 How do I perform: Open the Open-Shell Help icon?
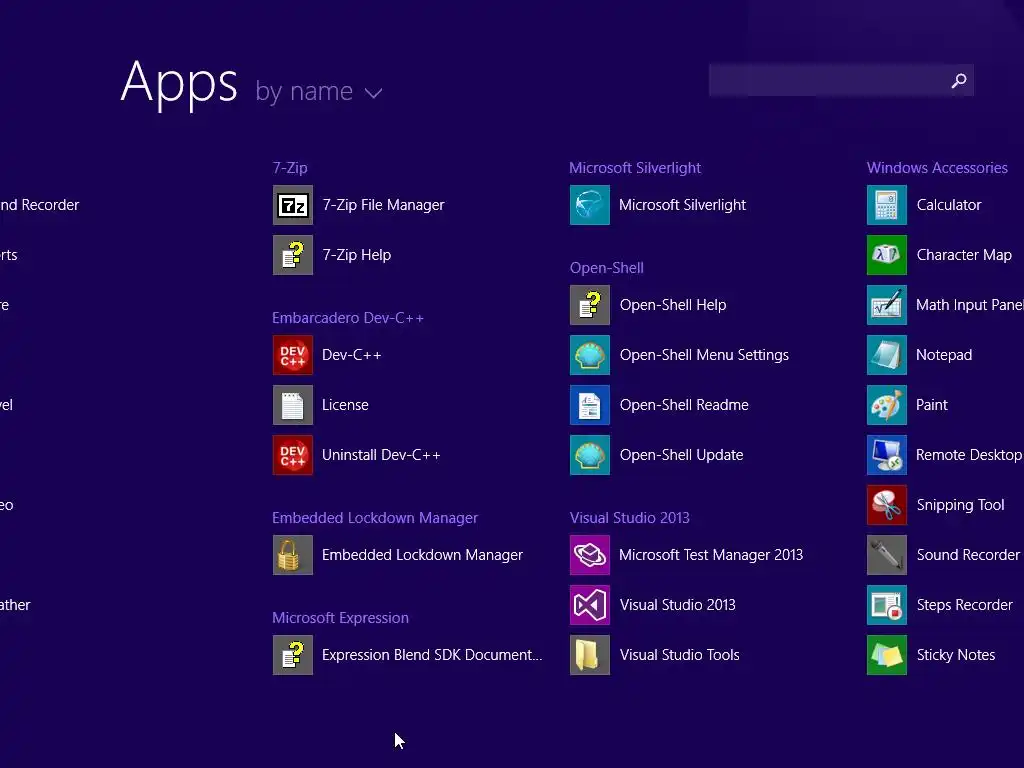[590, 305]
